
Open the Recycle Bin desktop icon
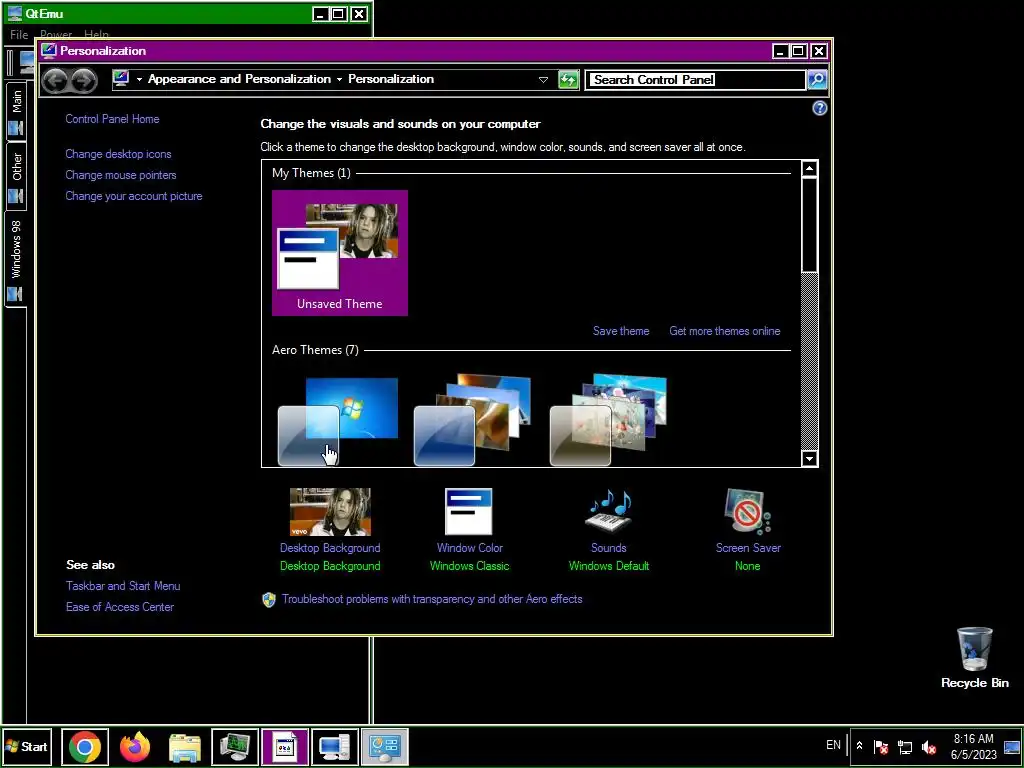click(x=974, y=658)
